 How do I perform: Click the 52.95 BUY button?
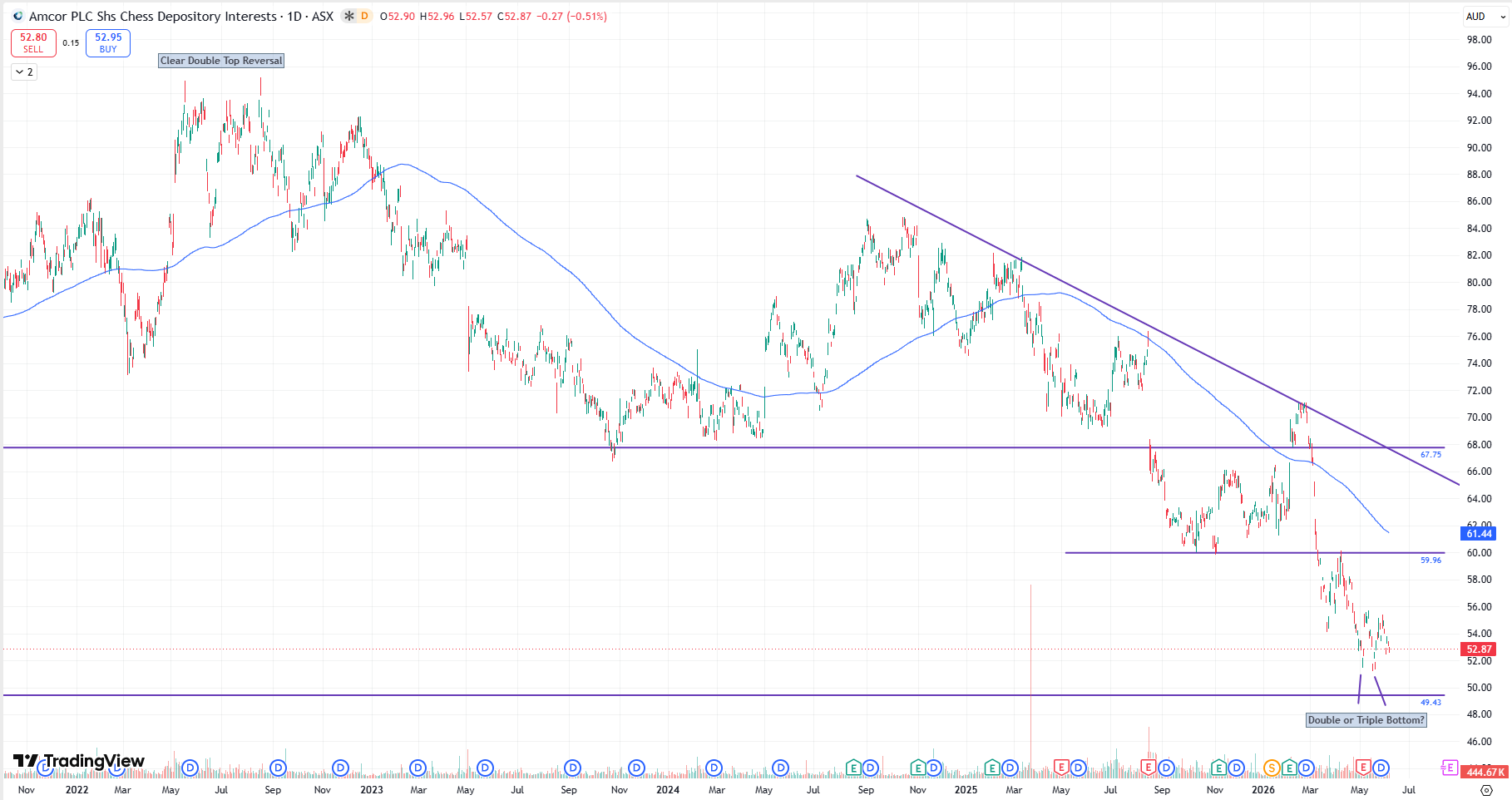pos(108,43)
